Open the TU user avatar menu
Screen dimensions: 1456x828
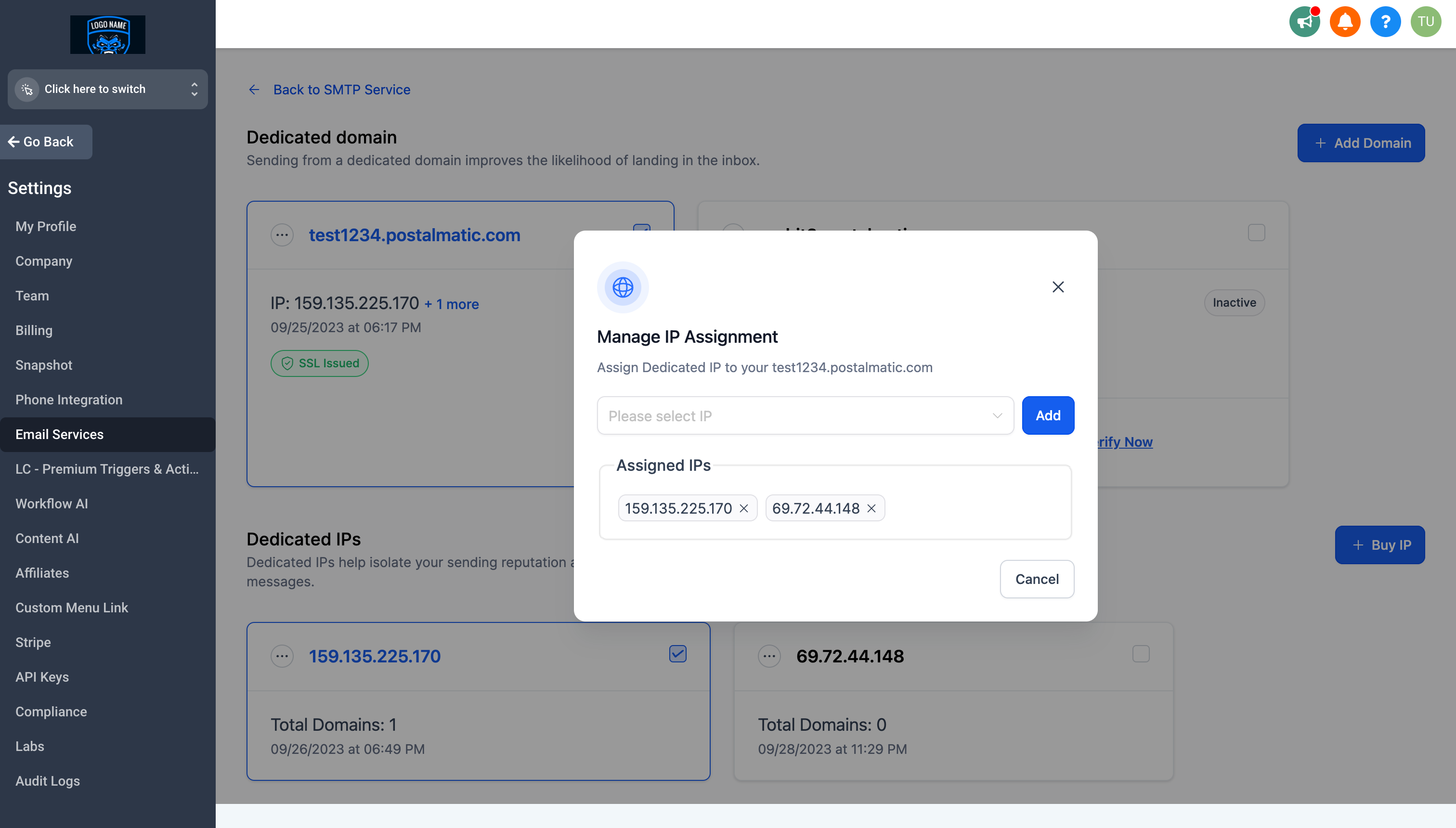pyautogui.click(x=1425, y=22)
